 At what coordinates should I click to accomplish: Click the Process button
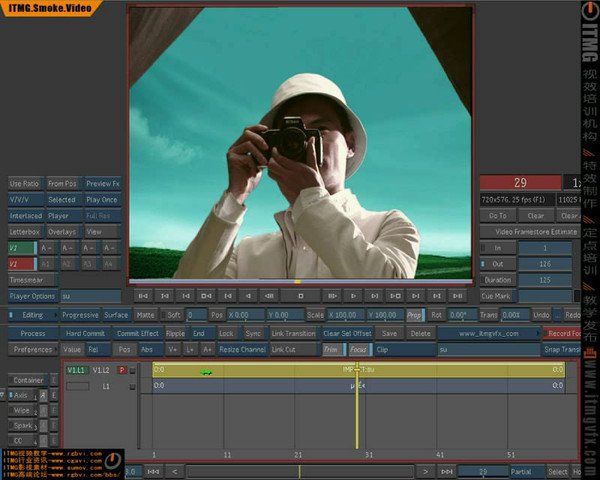pyautogui.click(x=33, y=333)
